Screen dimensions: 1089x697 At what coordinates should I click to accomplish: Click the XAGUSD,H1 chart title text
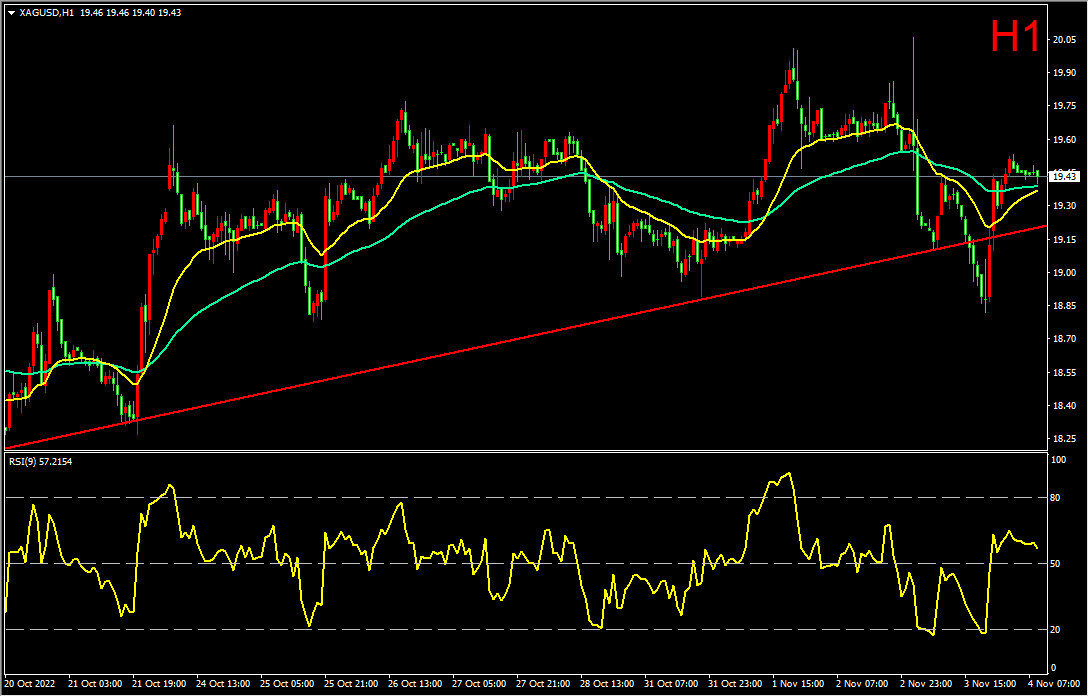(x=48, y=12)
